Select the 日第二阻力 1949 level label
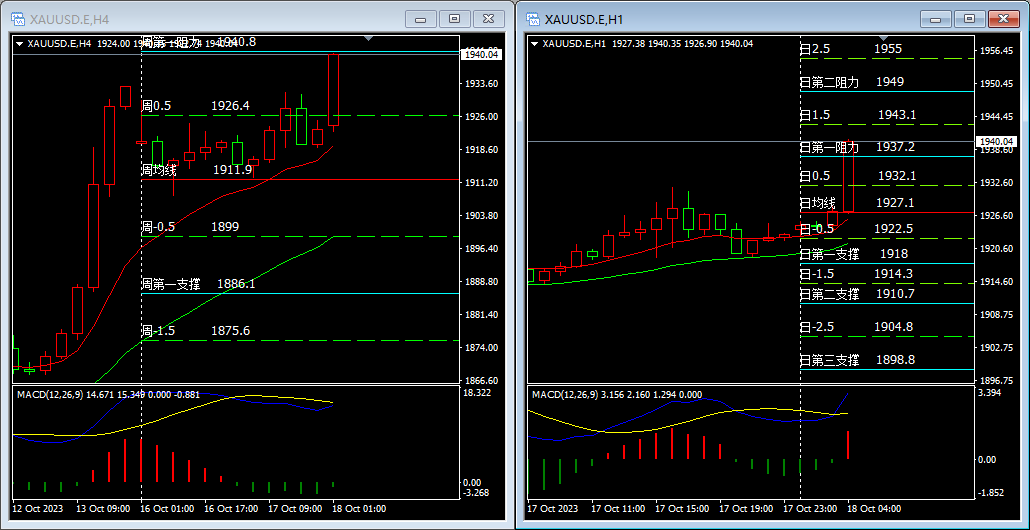Image resolution: width=1030 pixels, height=530 pixels. coord(852,82)
